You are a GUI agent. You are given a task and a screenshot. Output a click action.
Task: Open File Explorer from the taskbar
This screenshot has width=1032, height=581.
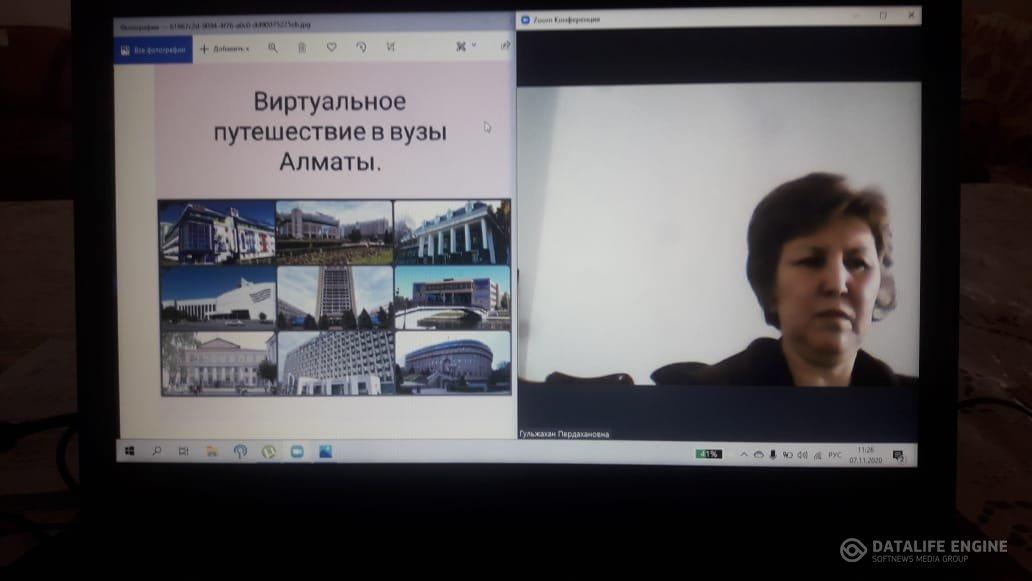(211, 452)
